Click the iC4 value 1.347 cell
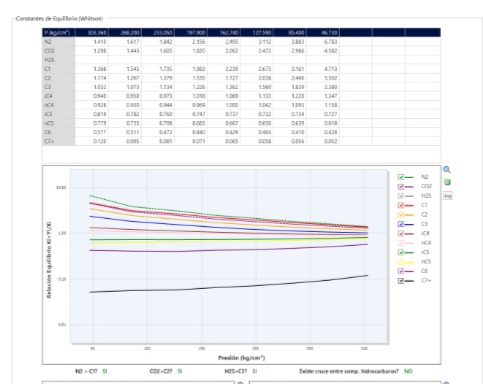 323,96
